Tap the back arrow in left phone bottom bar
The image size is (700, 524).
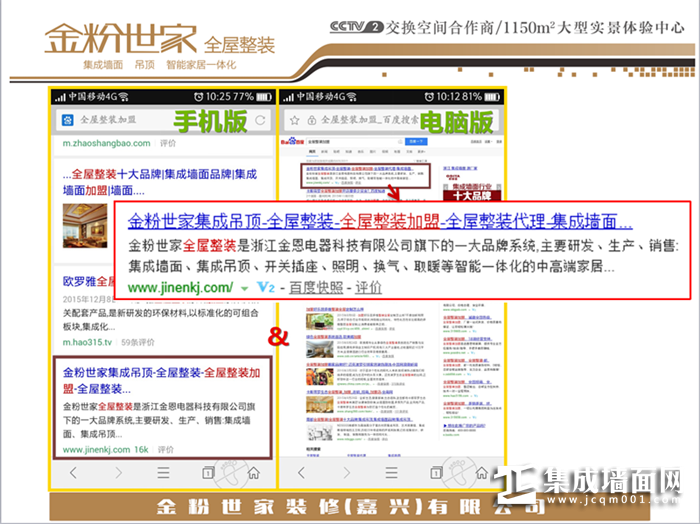point(74,472)
